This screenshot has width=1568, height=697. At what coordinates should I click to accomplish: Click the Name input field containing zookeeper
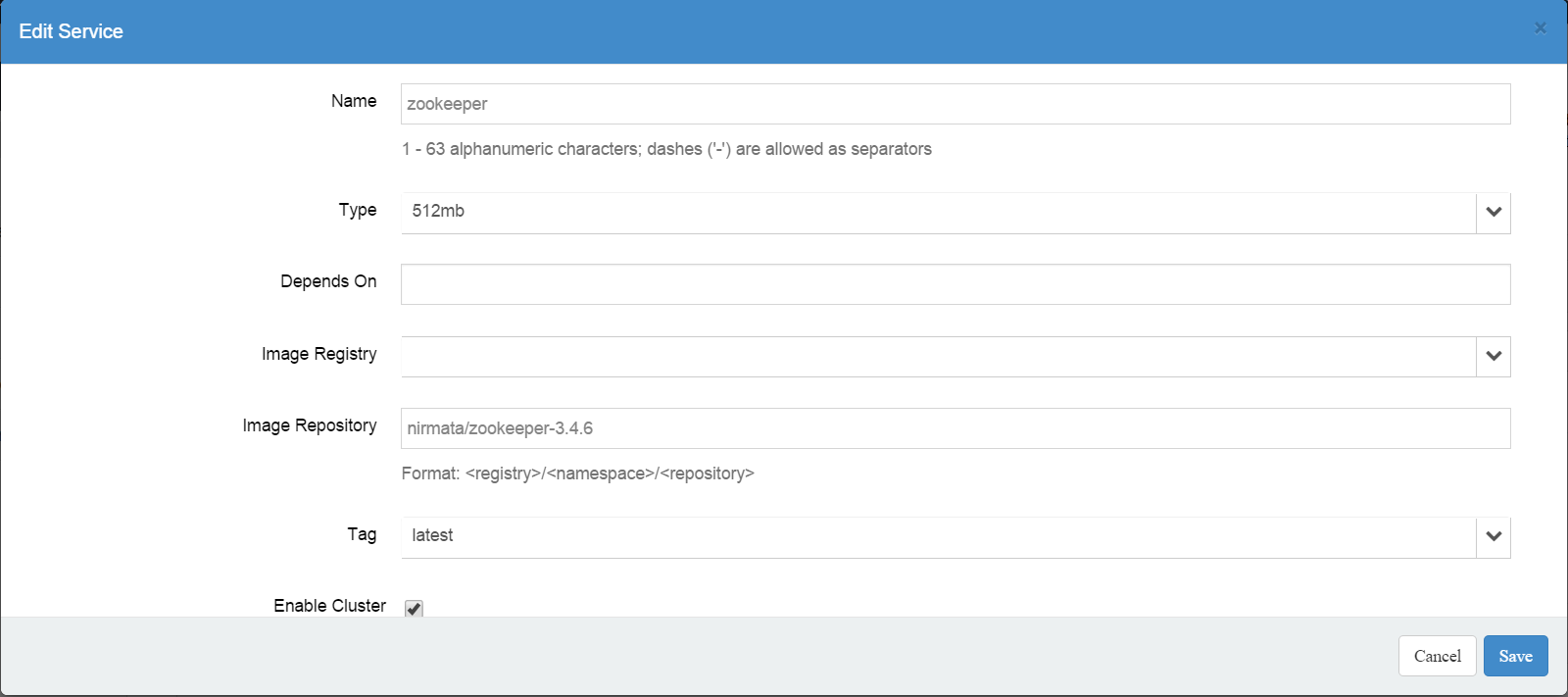(955, 104)
